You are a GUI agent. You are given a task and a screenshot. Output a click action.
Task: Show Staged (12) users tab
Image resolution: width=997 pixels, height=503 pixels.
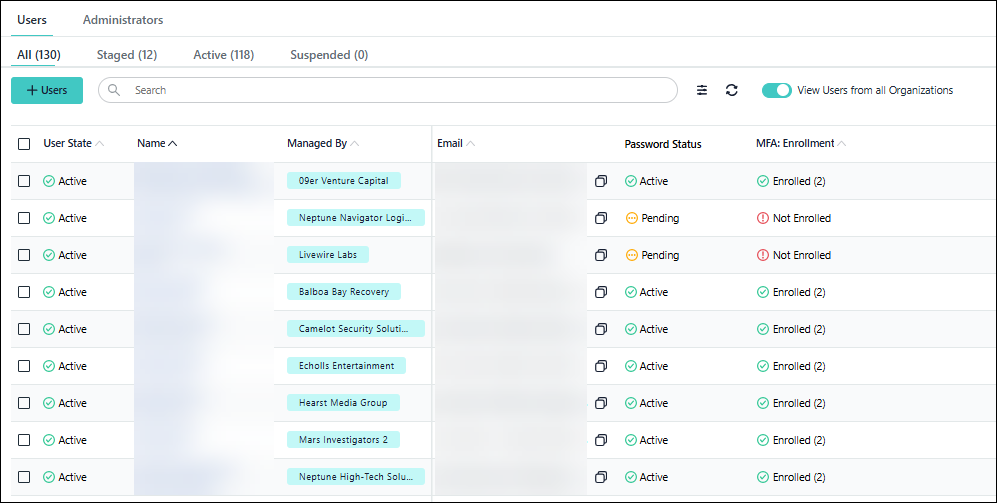point(127,55)
